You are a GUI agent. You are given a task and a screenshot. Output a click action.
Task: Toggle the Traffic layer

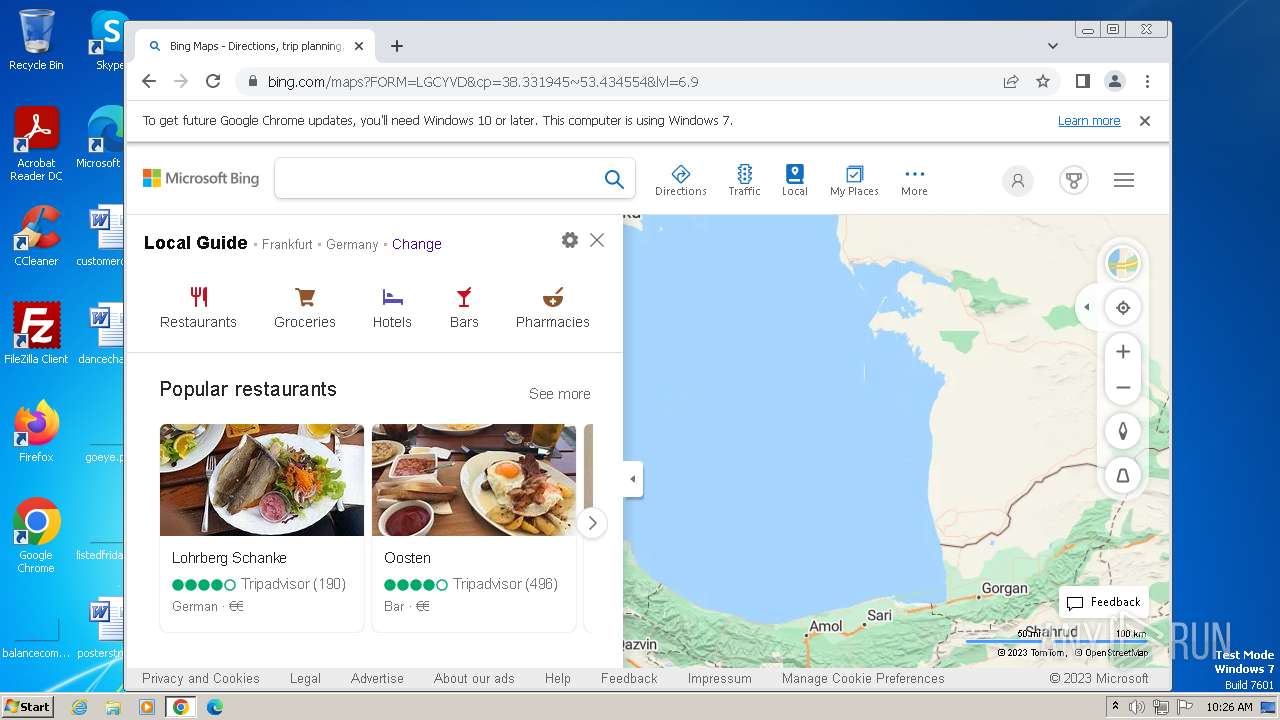pos(744,180)
